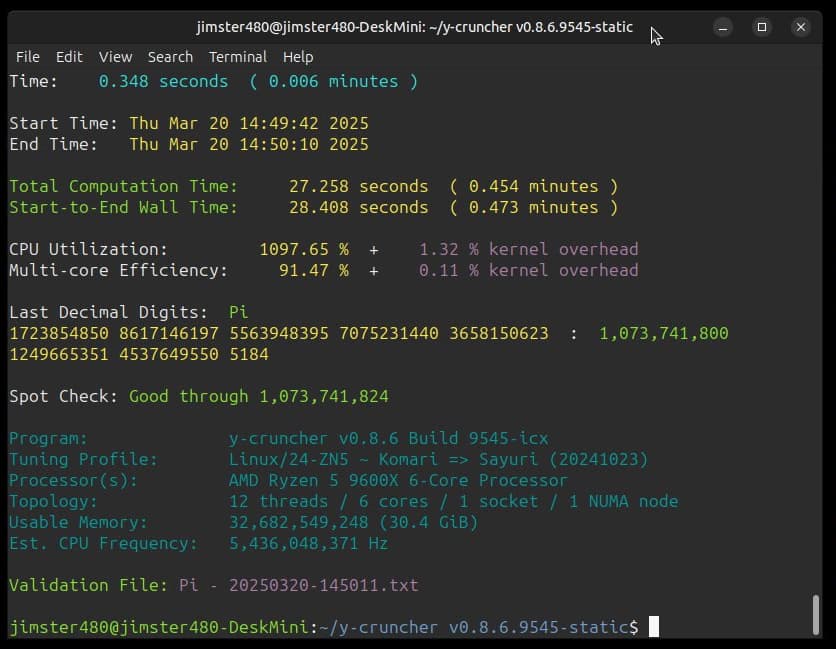
Task: Click the AMD Ryzen 5 9600X processor text
Action: (398, 480)
